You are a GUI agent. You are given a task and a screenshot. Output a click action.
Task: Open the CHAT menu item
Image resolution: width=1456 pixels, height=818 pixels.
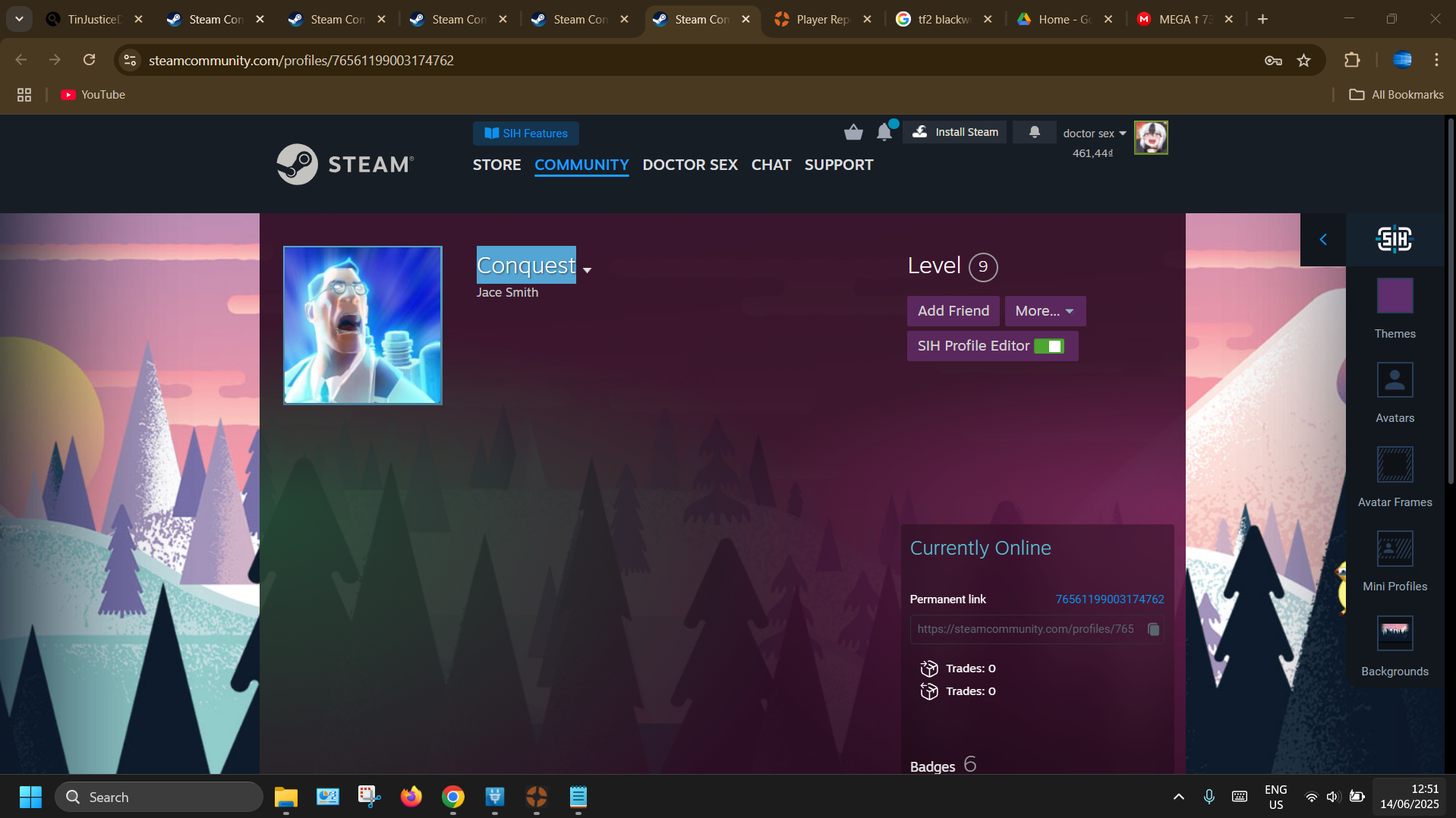click(771, 165)
